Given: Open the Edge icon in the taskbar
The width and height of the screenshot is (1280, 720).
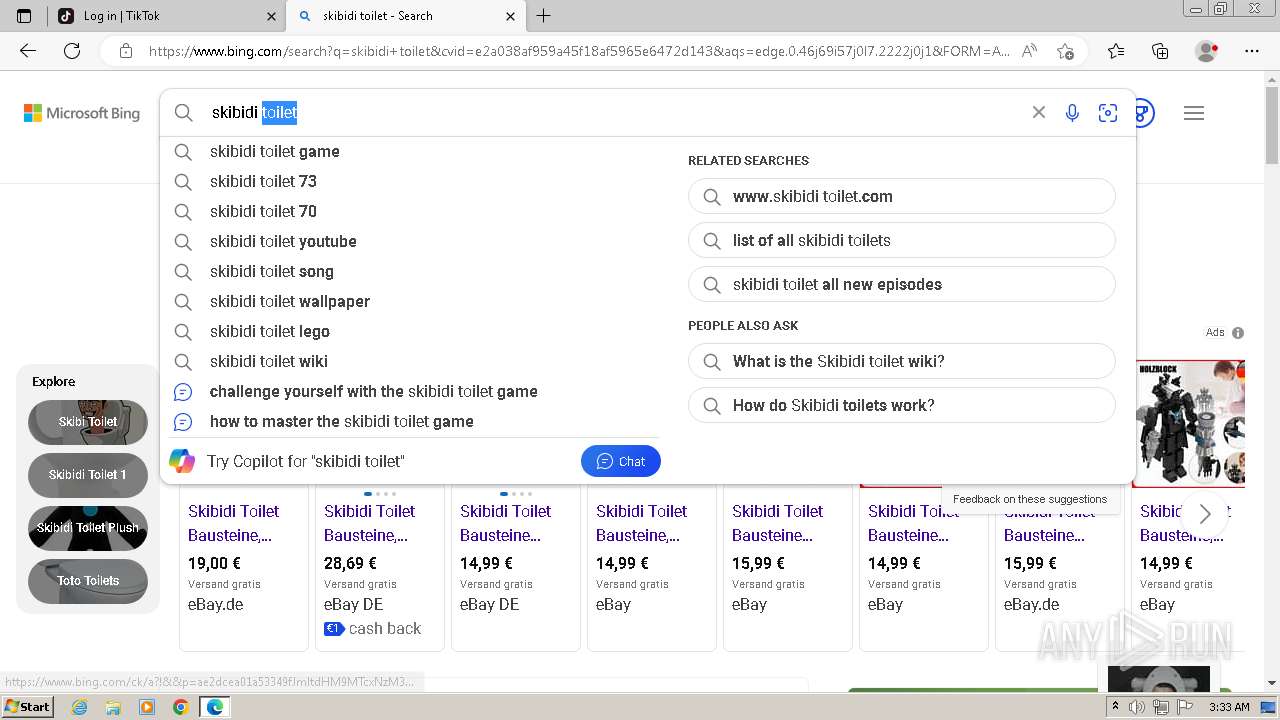Looking at the screenshot, I should coord(214,707).
